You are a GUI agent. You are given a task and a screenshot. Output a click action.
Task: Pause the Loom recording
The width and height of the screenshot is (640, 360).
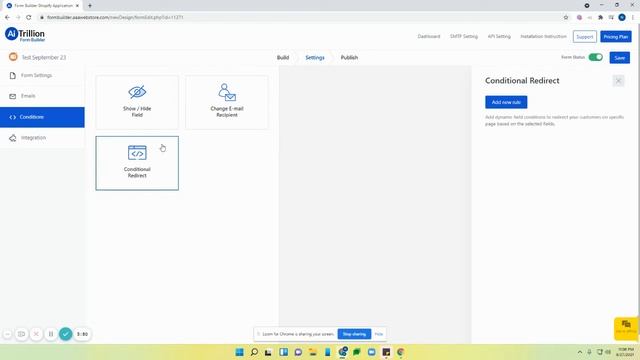[51, 334]
